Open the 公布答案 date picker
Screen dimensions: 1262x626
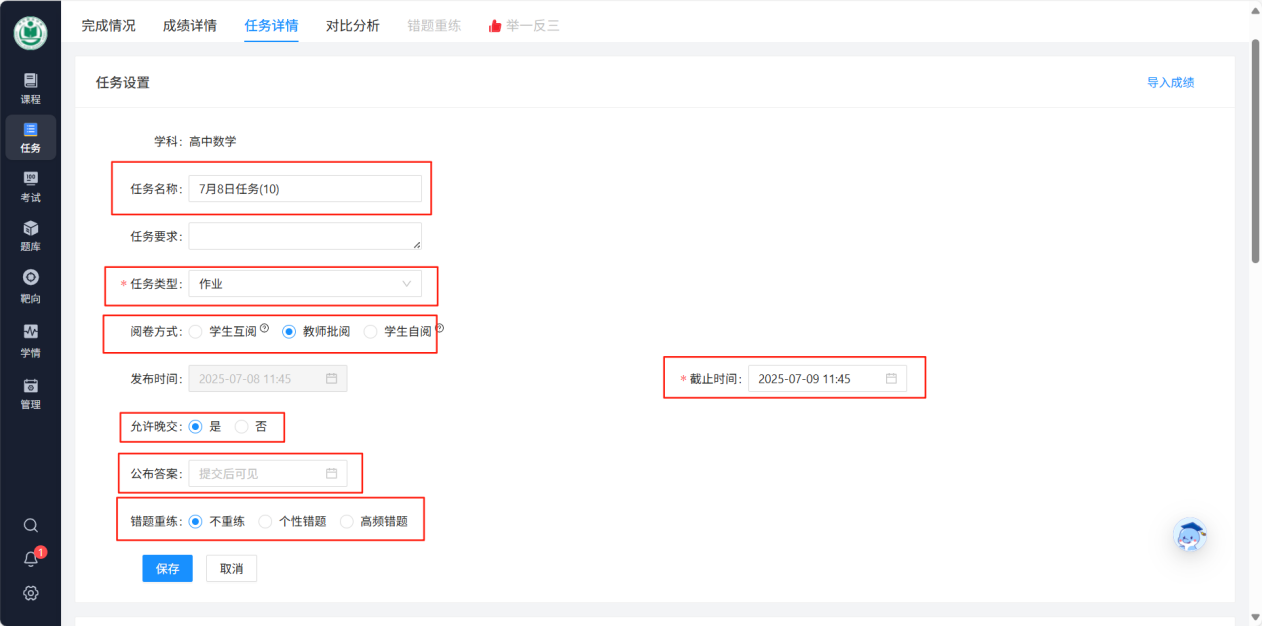pos(268,473)
